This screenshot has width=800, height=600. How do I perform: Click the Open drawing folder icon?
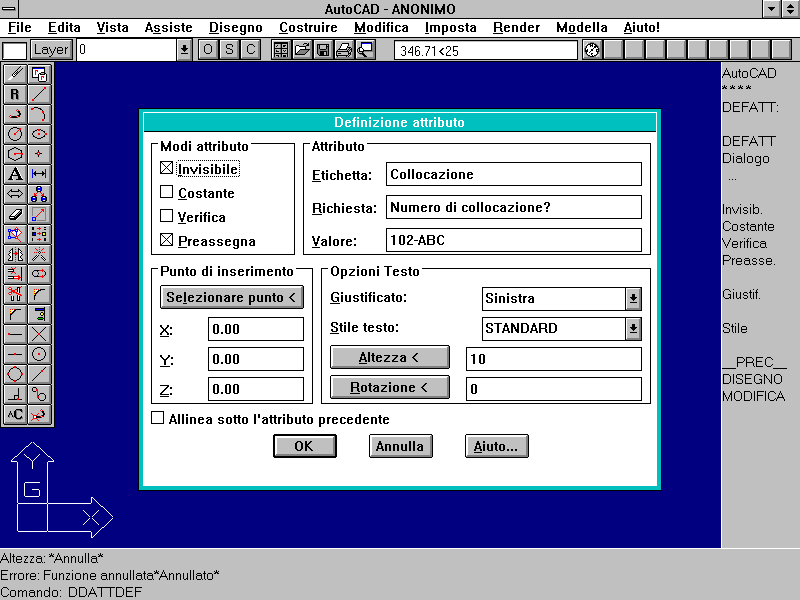(x=302, y=50)
